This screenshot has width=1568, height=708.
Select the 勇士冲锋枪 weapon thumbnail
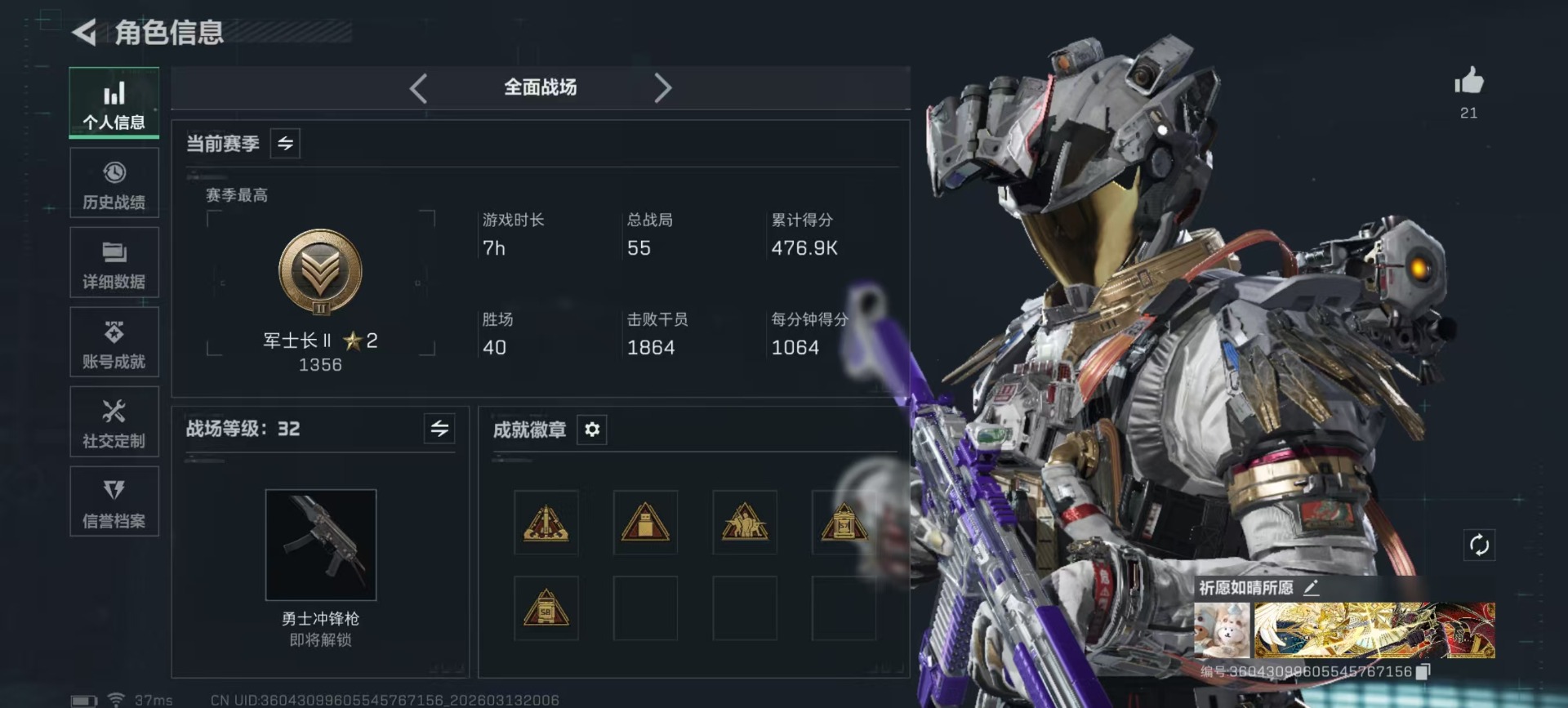pyautogui.click(x=321, y=545)
